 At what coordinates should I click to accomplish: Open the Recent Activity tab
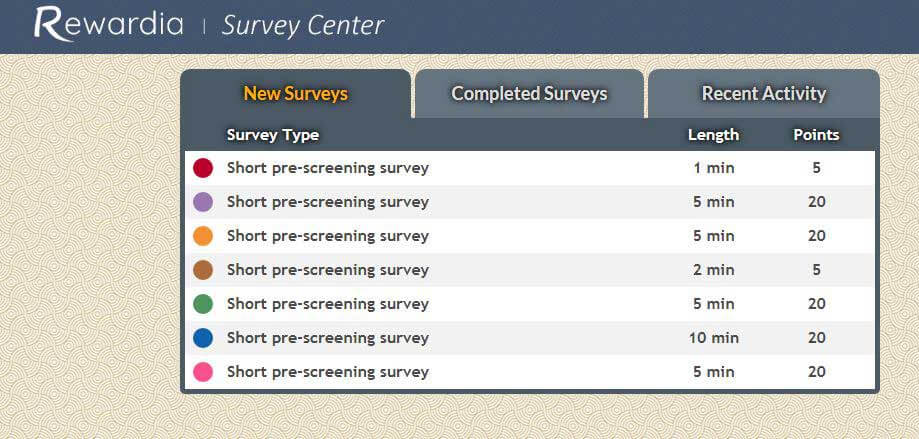pos(764,94)
